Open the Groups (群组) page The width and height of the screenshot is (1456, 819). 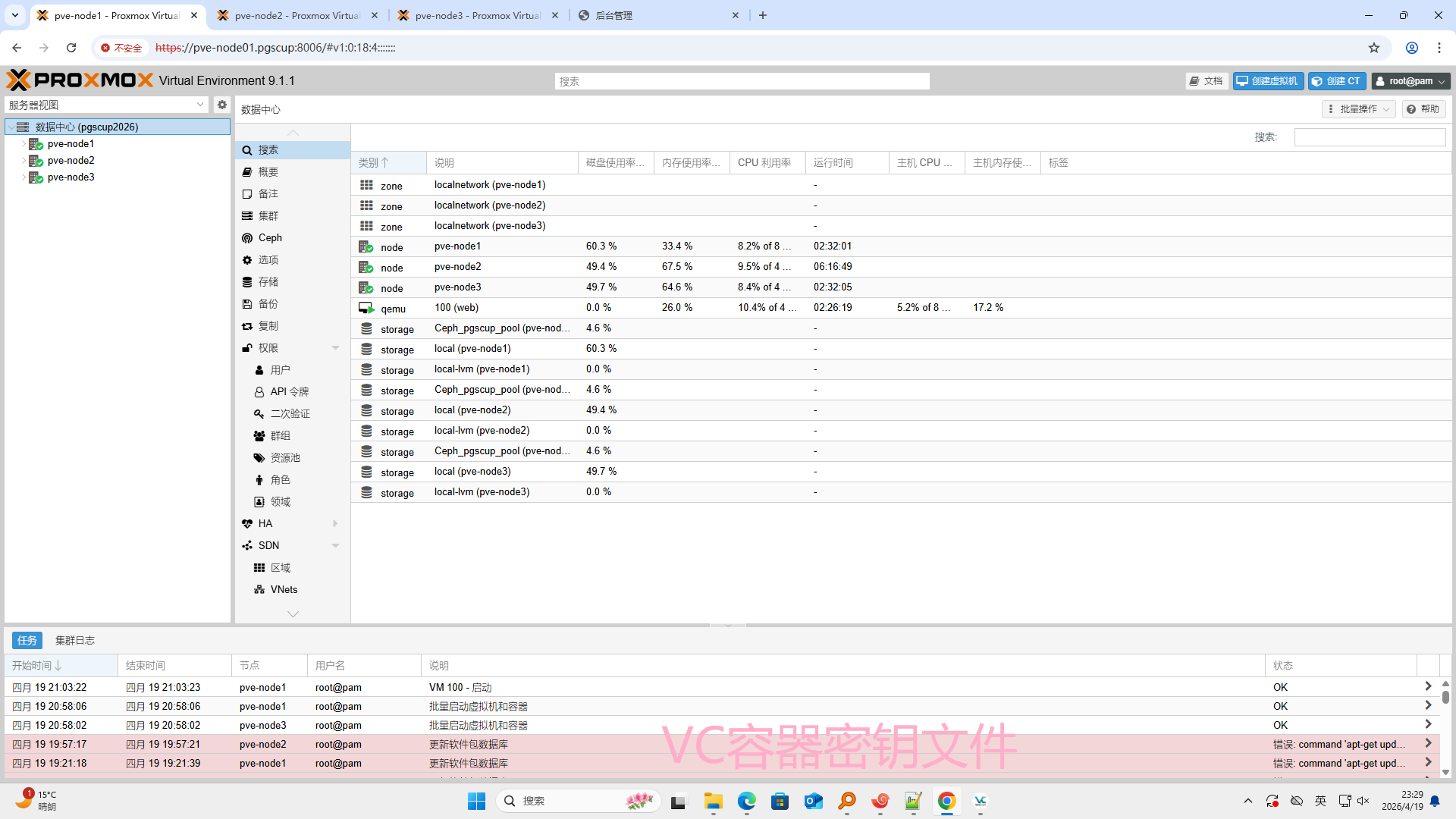tap(281, 435)
